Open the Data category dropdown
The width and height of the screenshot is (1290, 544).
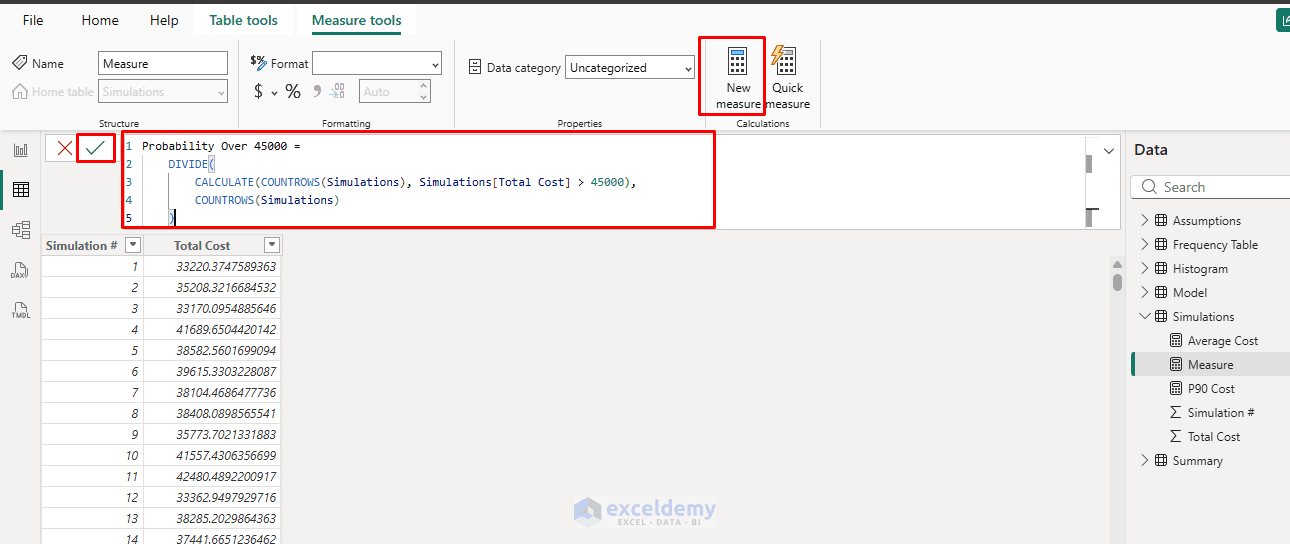click(x=630, y=68)
